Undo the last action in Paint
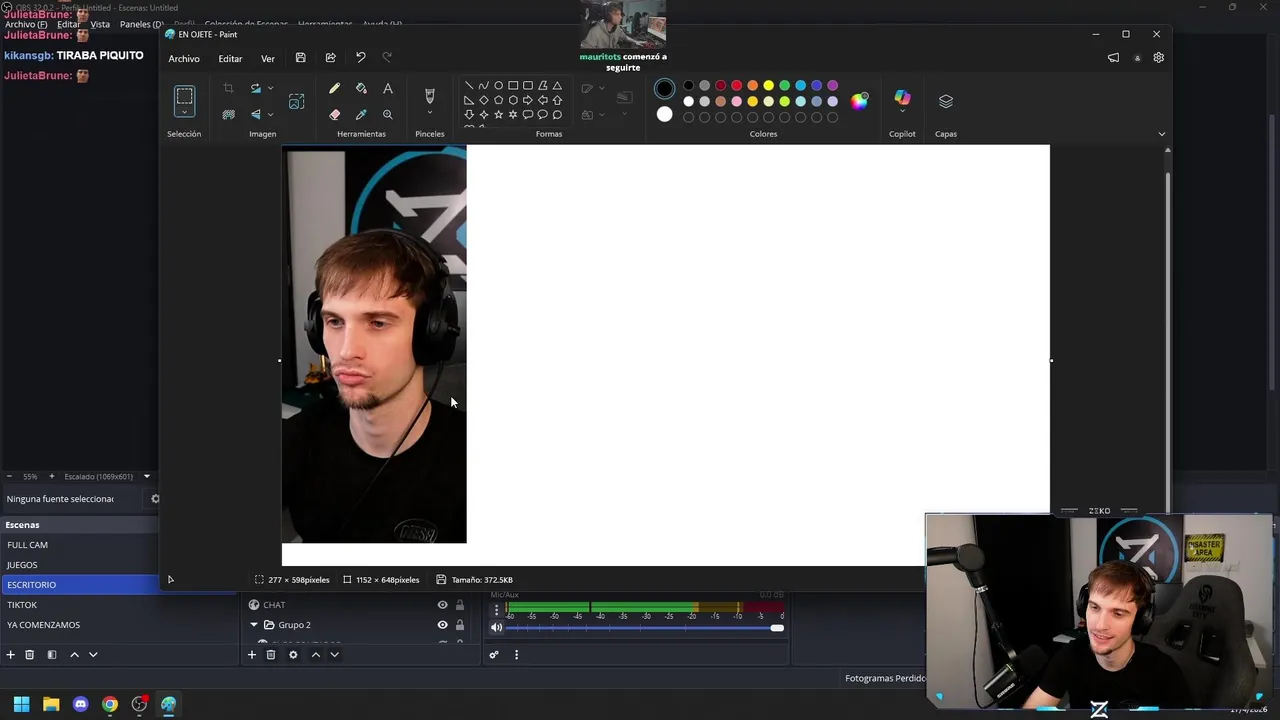1280x720 pixels. 360,58
